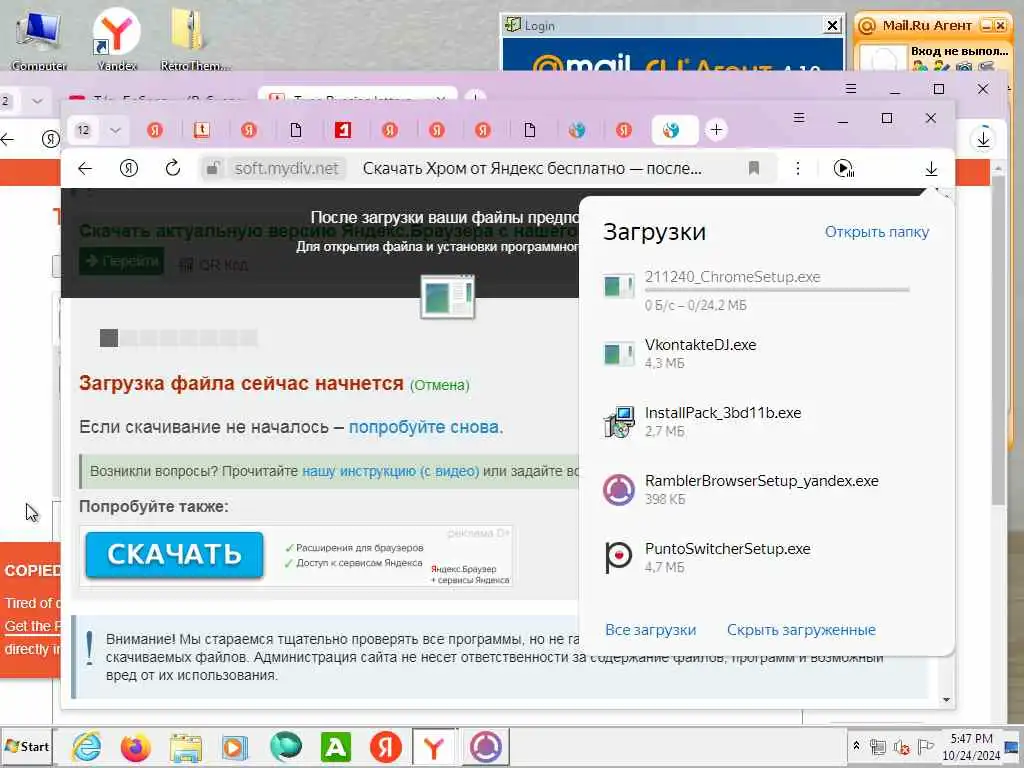Image resolution: width=1024 pixels, height=768 pixels.
Task: Click the green globe browser taskbar icon
Action: pos(285,747)
